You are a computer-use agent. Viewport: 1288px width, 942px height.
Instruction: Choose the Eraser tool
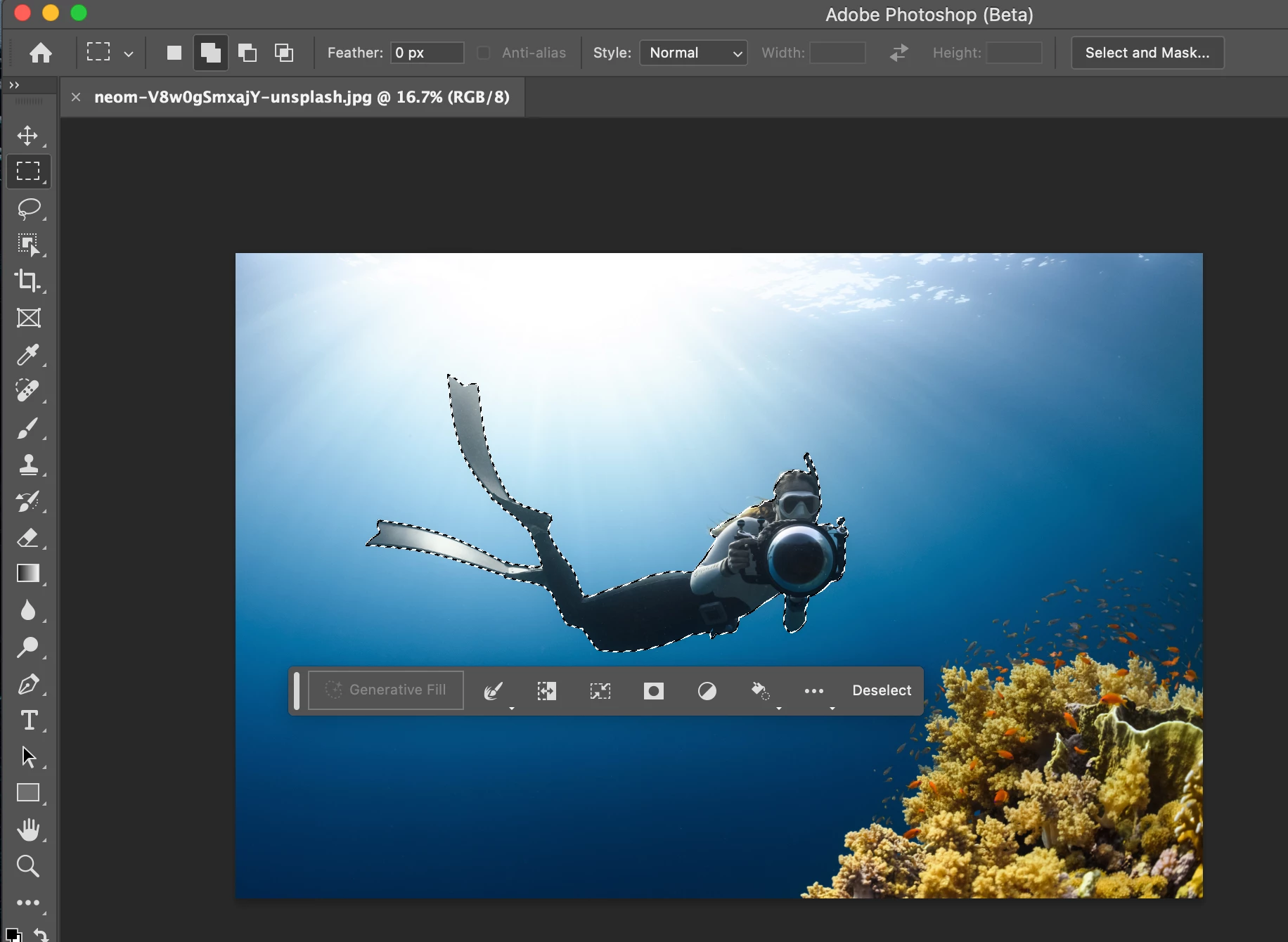[x=28, y=538]
